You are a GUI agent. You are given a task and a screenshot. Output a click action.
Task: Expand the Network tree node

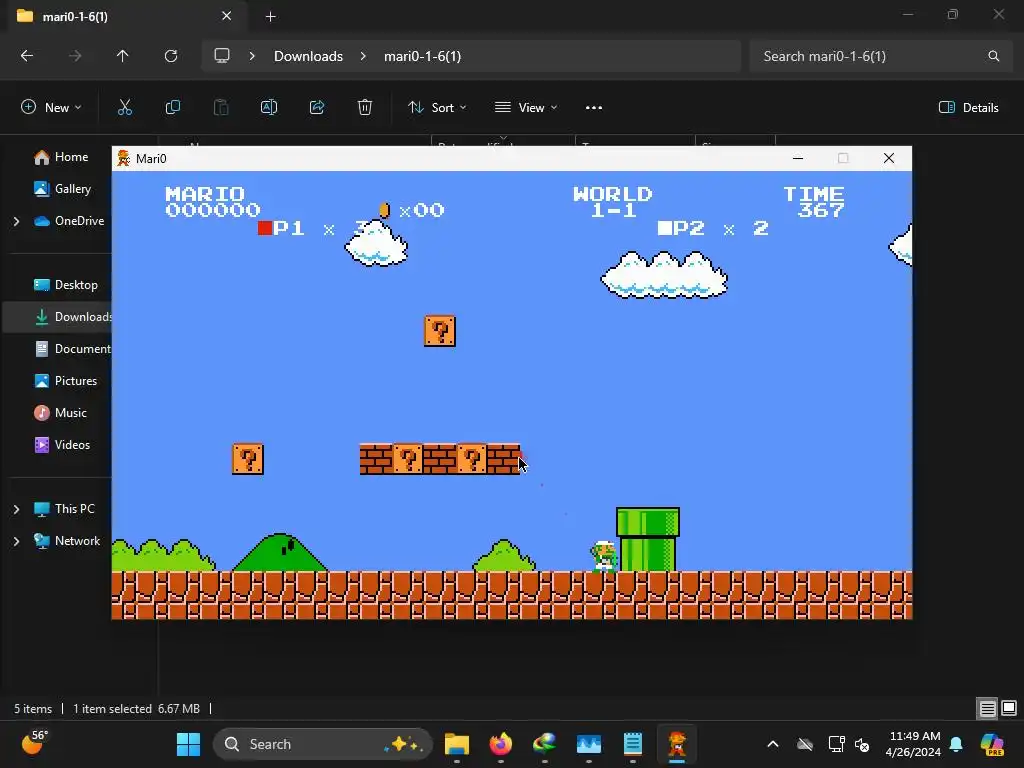click(16, 541)
